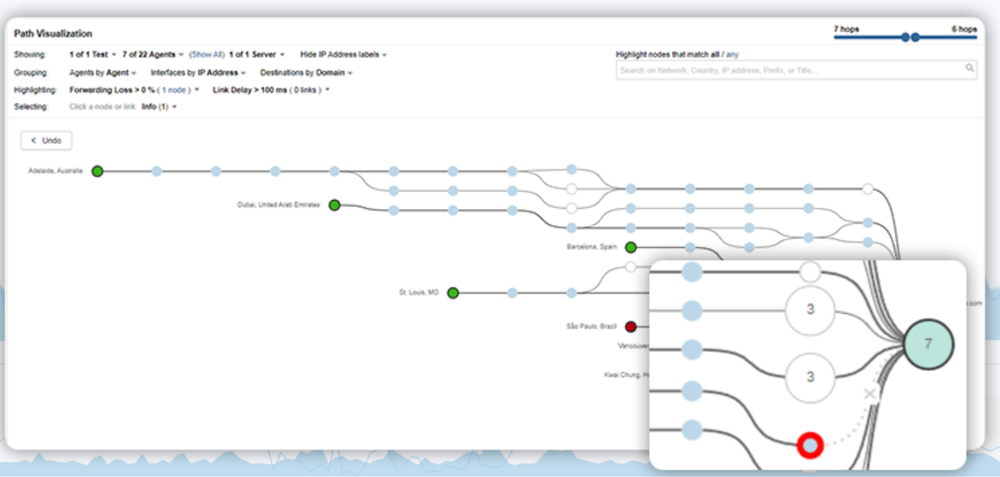Click the first hop node after Dubai
The height and width of the screenshot is (477, 1000).
393,210
